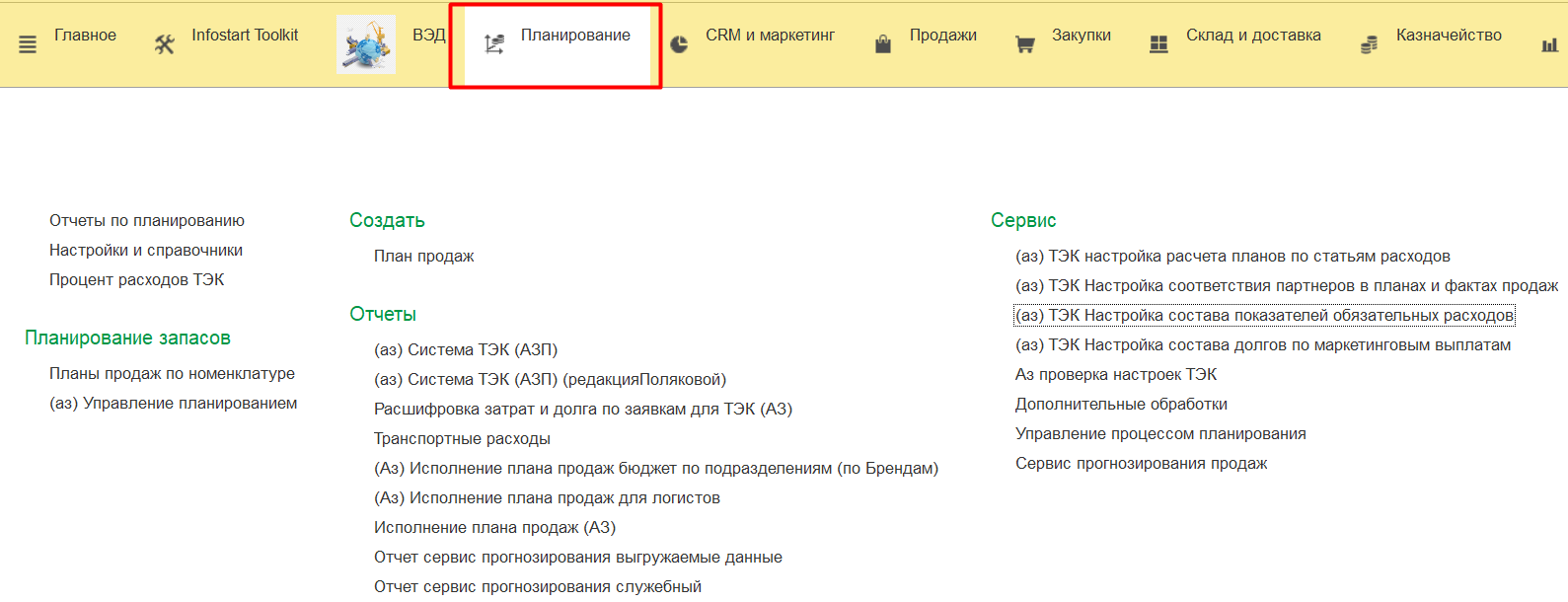This screenshot has height=602, width=1568.
Task: Open the Планирование section tab
Action: click(x=574, y=36)
